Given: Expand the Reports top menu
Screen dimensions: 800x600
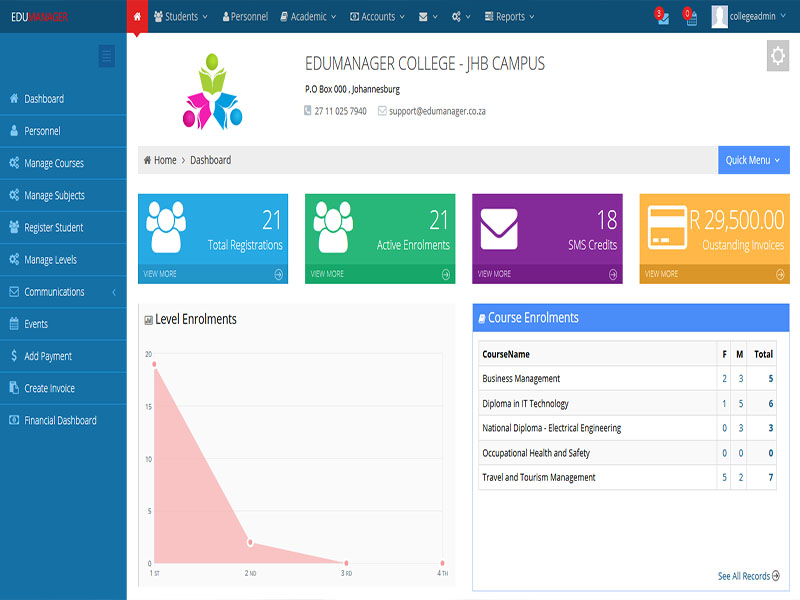Looking at the screenshot, I should (x=509, y=16).
